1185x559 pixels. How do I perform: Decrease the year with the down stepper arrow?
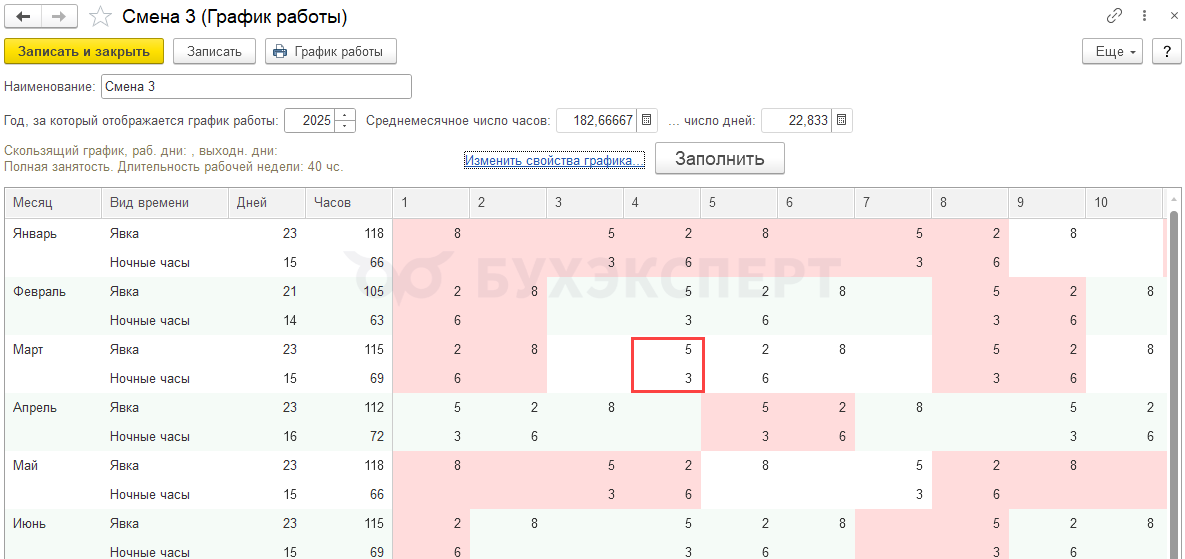[345, 125]
